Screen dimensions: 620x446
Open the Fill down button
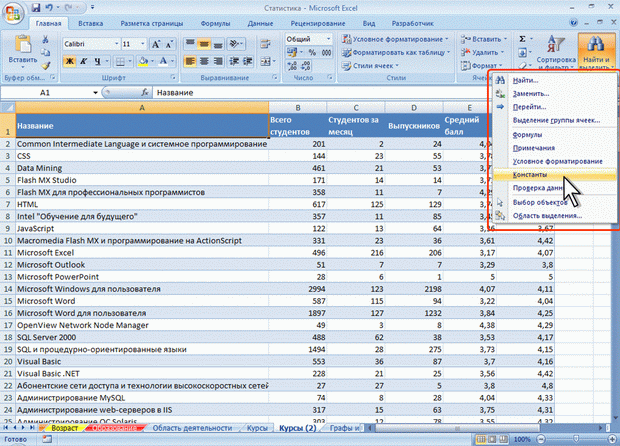[522, 52]
